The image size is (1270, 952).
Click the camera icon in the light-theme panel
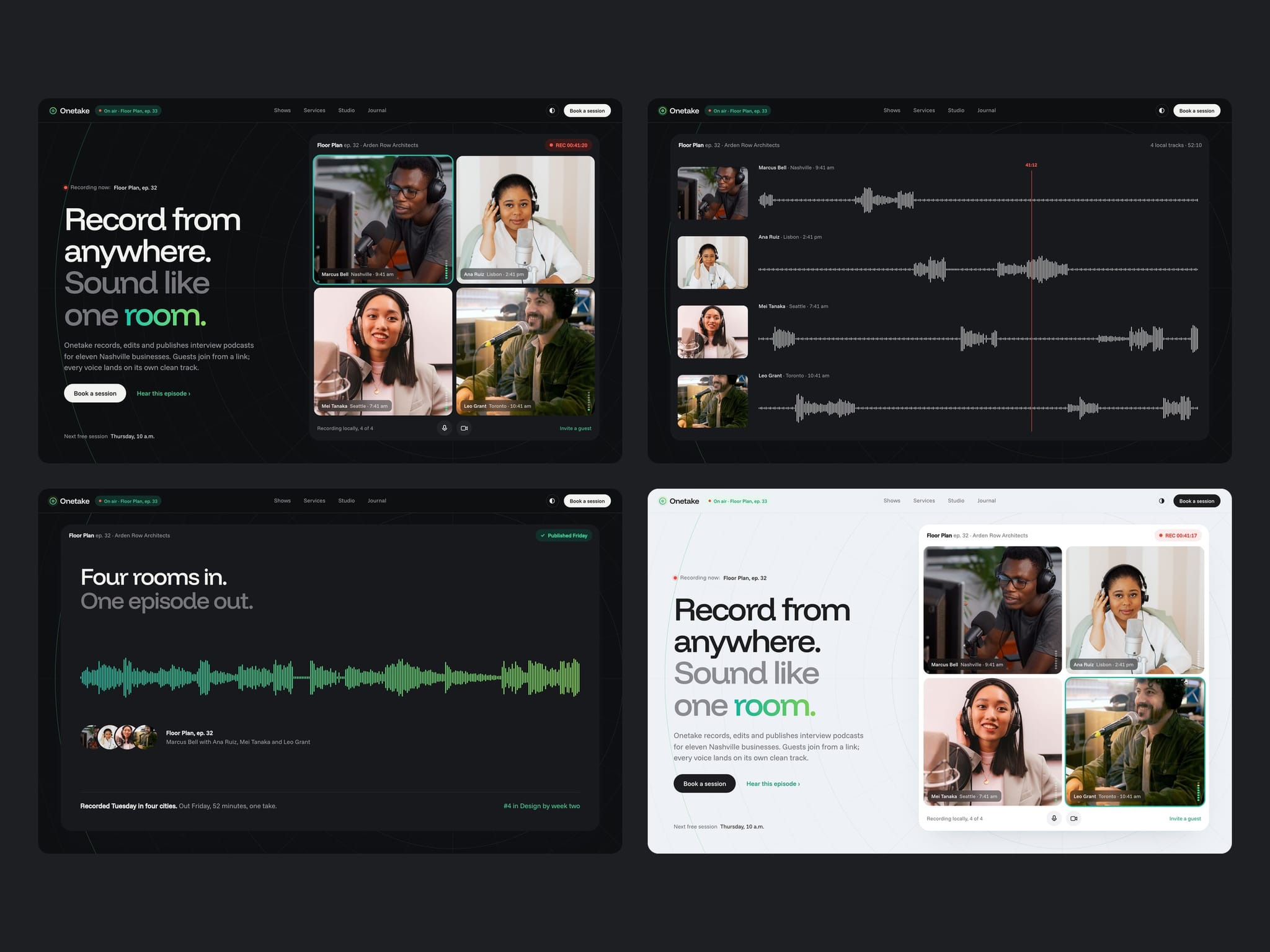click(1073, 818)
